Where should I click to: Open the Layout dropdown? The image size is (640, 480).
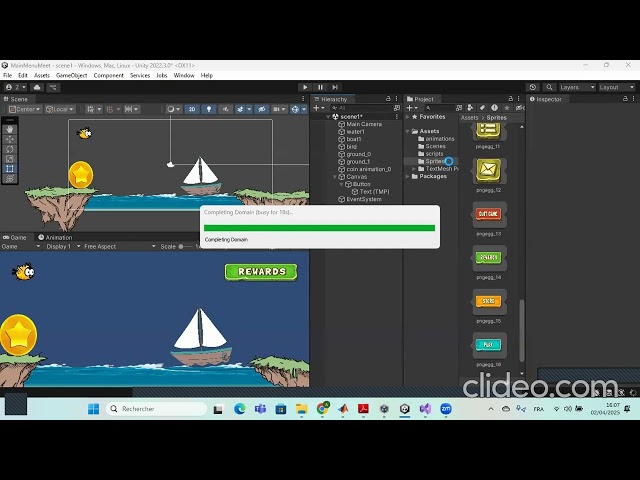(616, 87)
